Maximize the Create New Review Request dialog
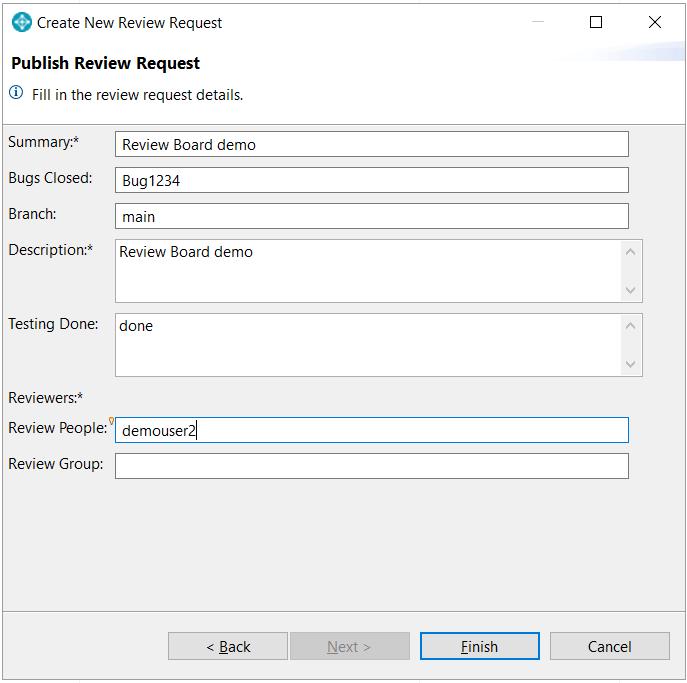The width and height of the screenshot is (687, 683). pos(596,22)
